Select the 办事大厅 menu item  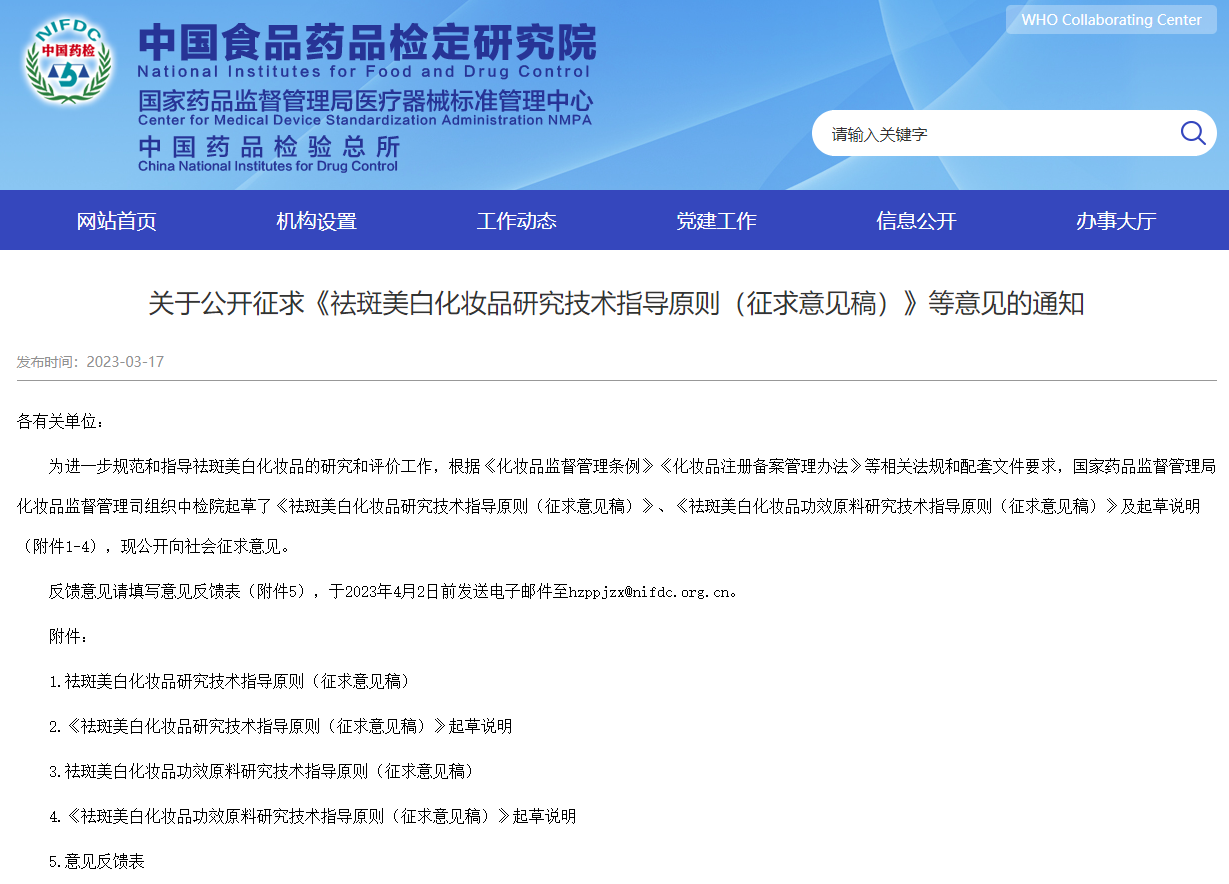(1116, 221)
